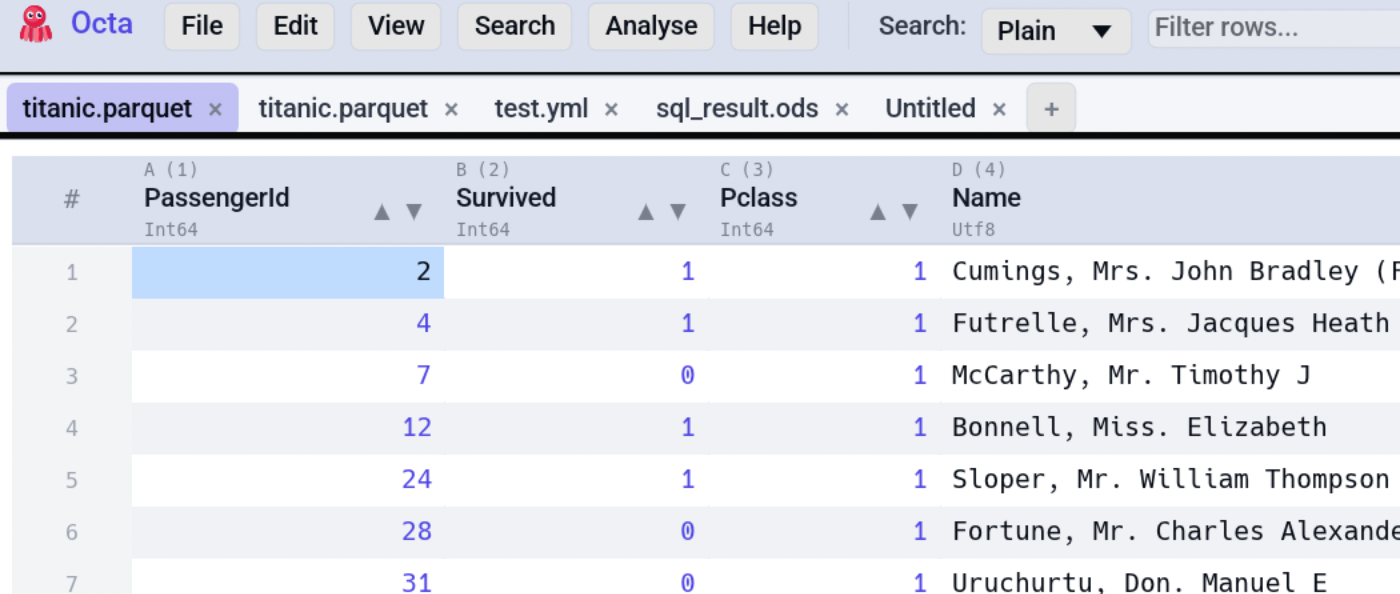This screenshot has height=594, width=1400.
Task: Select PassengerId cell with value 24
Action: (288, 480)
